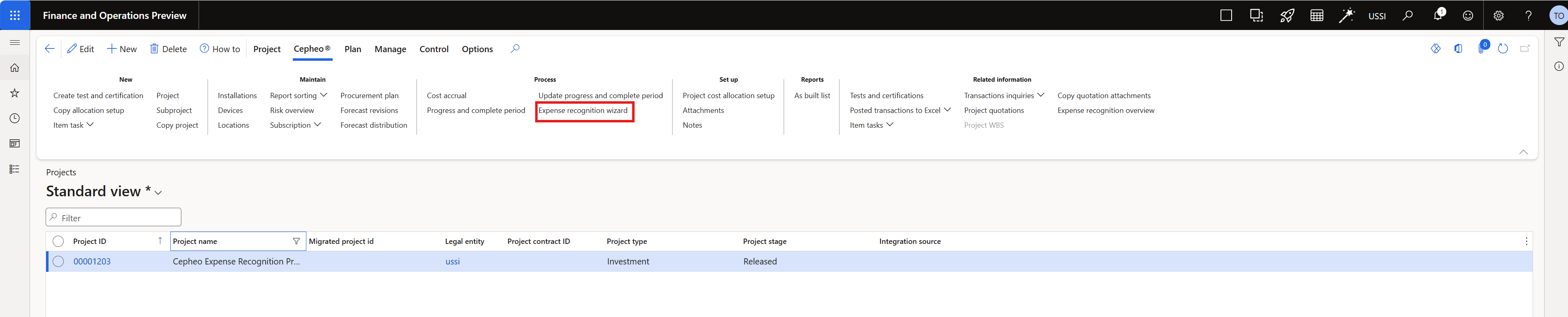1568x317 pixels.
Task: Click the rocket icon in top bar
Action: coord(1287,16)
